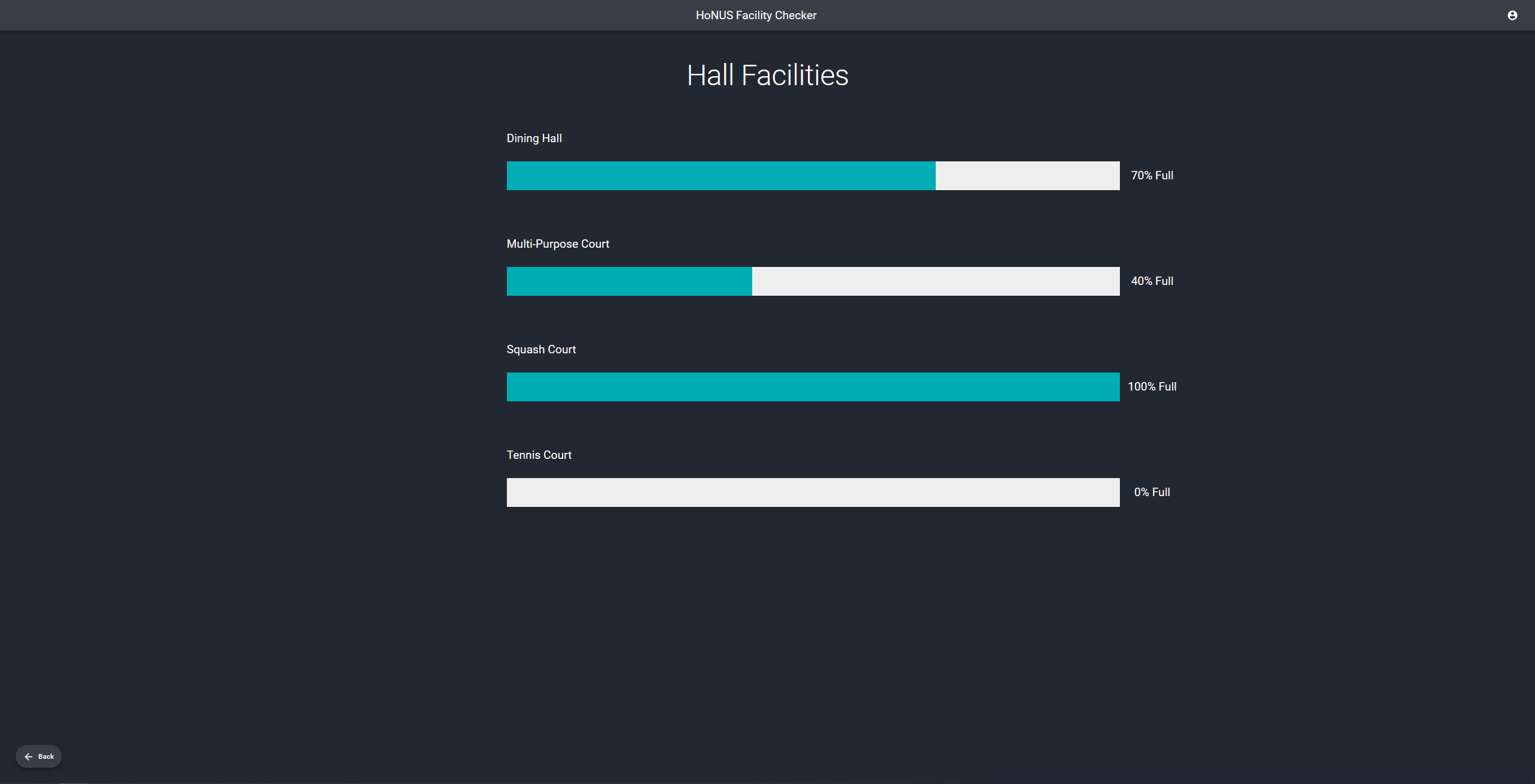1535x784 pixels.
Task: Click the Multi-Purpose Court unfilled bar area
Action: [935, 281]
